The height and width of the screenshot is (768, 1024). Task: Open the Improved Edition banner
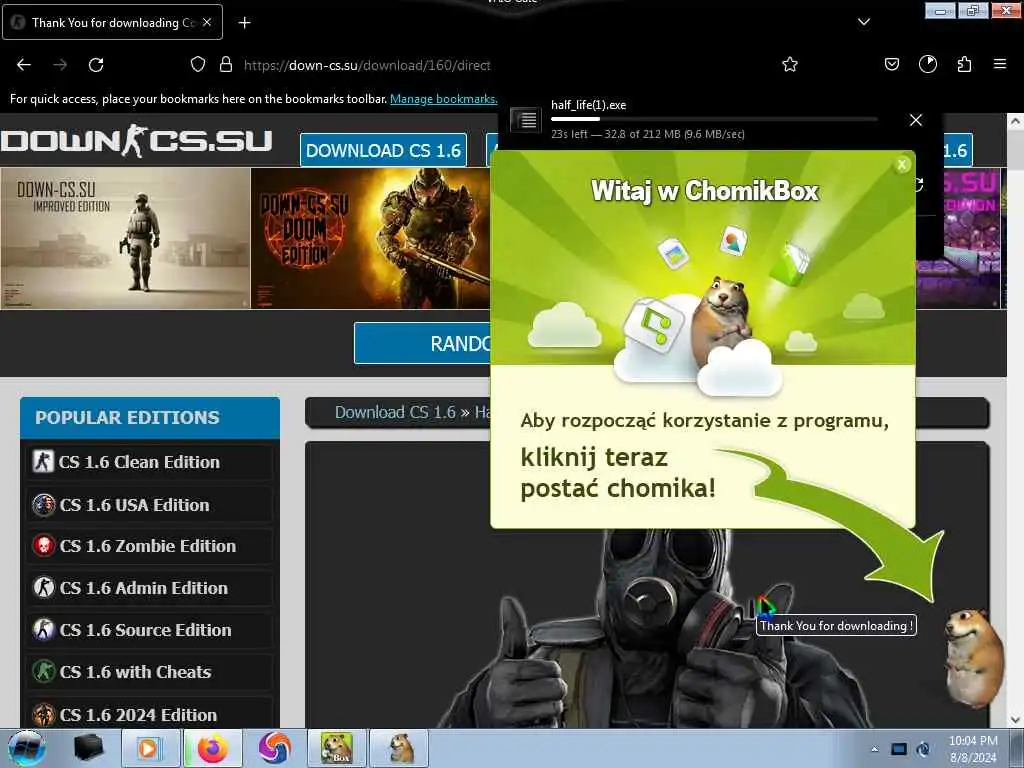[x=125, y=238]
